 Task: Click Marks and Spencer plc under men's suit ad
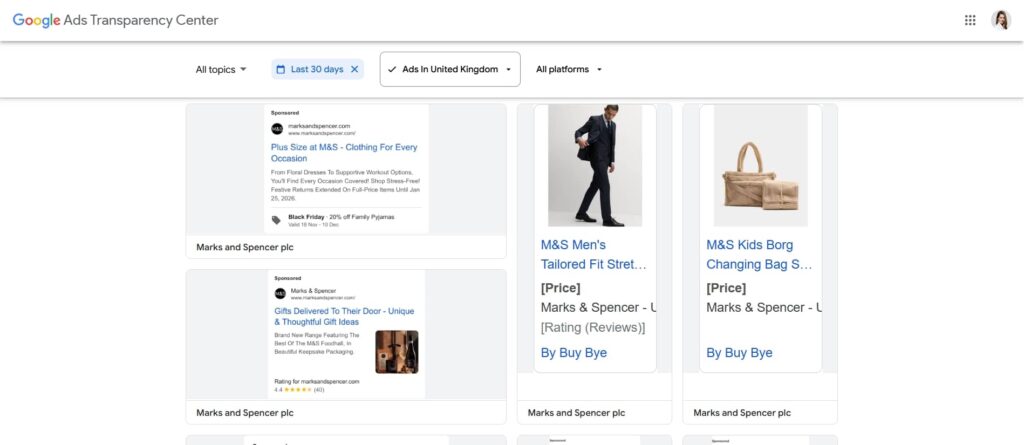click(577, 413)
